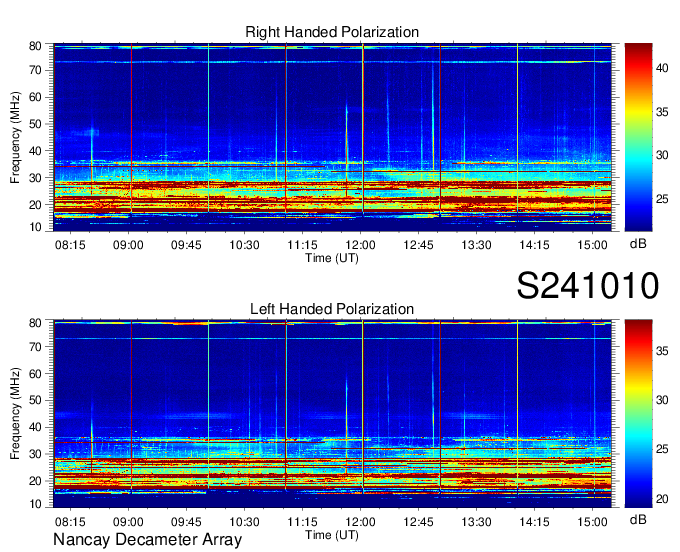Click the 11:15 time tick on left-handed plot
680x552 pixels.
(302, 522)
